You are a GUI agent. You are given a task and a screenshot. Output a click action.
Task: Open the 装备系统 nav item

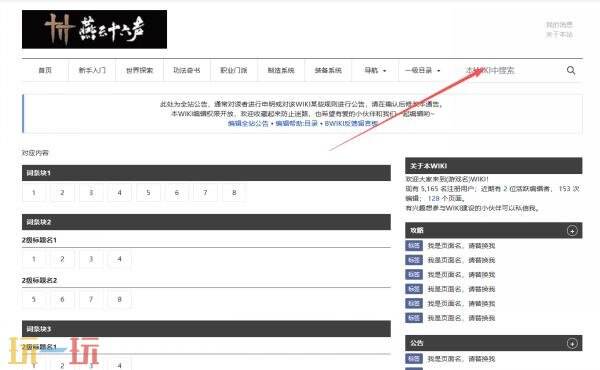click(x=328, y=70)
